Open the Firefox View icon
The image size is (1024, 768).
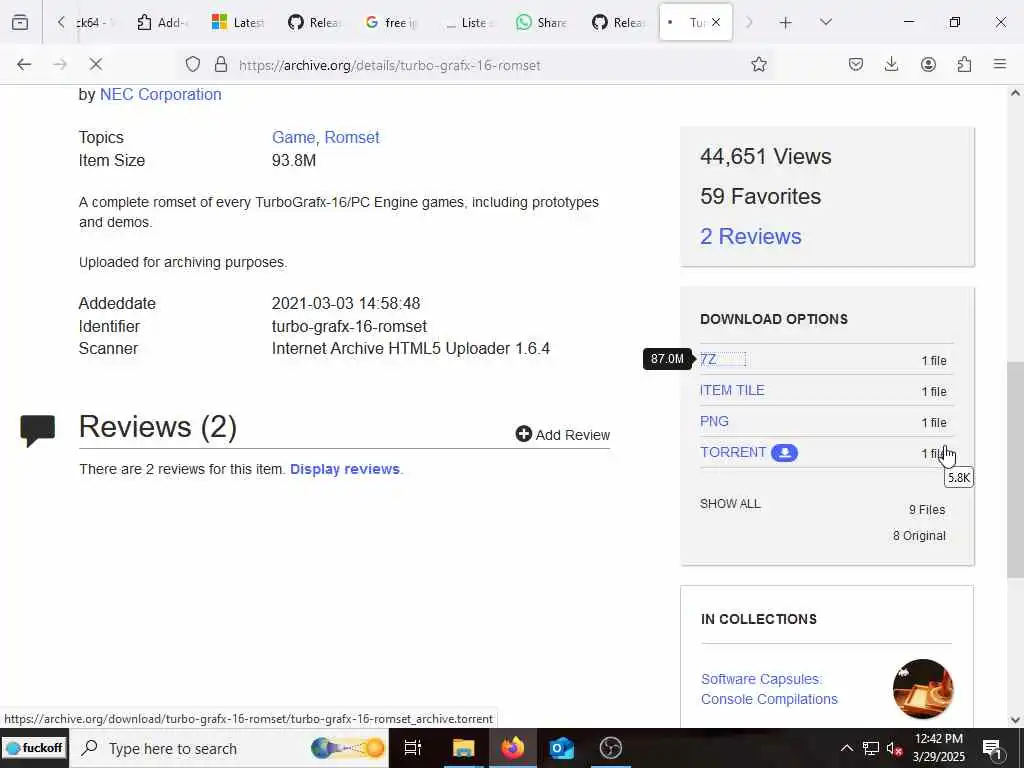(20, 22)
